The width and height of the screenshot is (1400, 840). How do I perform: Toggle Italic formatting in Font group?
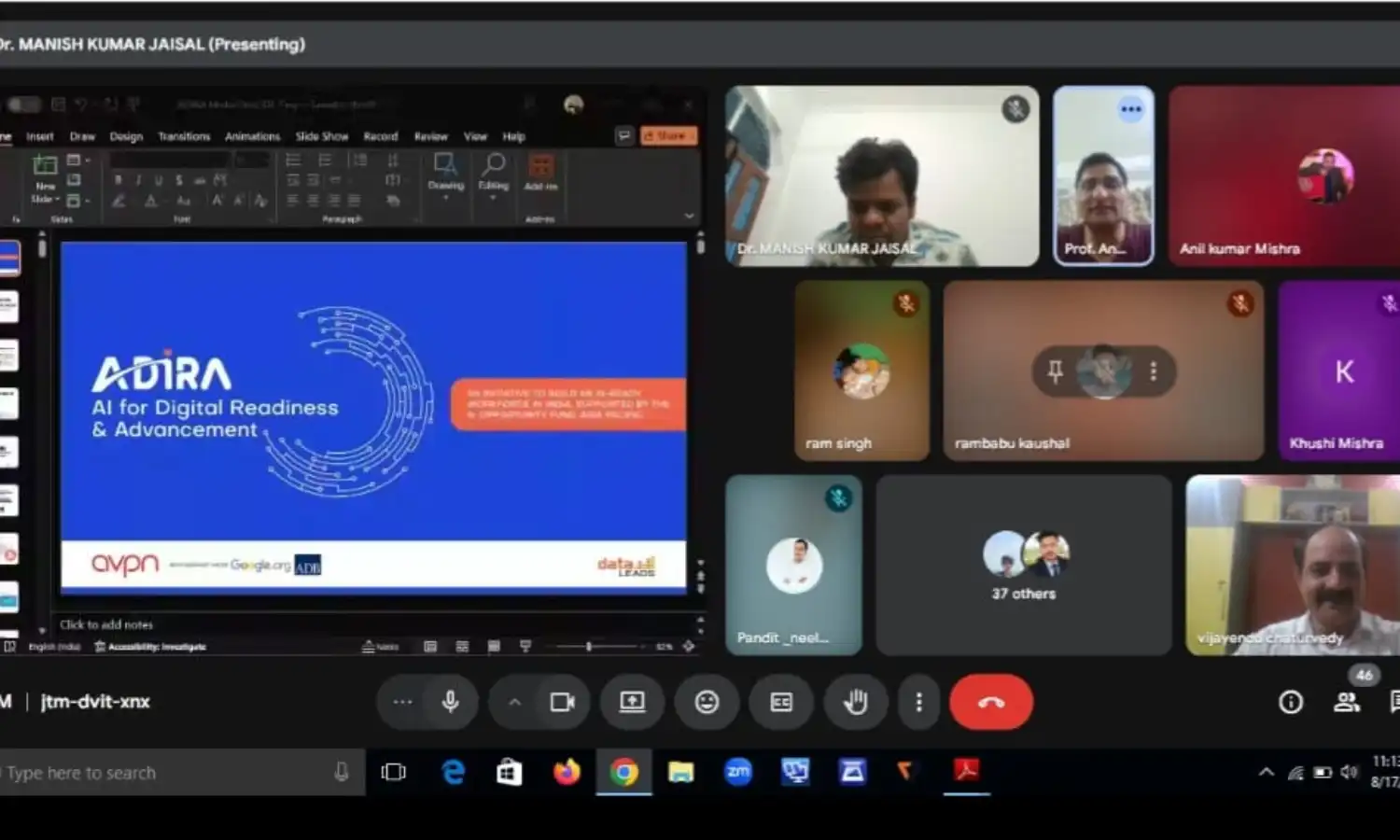[x=138, y=180]
